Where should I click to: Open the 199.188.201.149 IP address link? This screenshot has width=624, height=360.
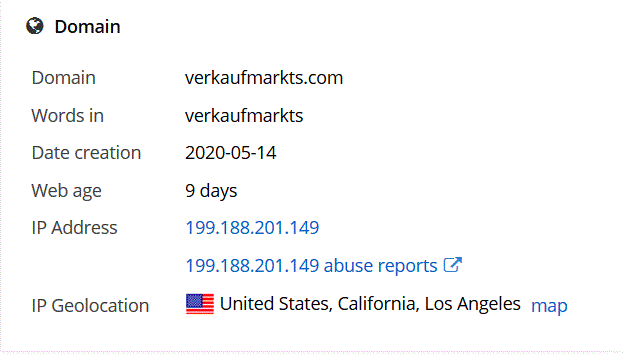point(252,228)
